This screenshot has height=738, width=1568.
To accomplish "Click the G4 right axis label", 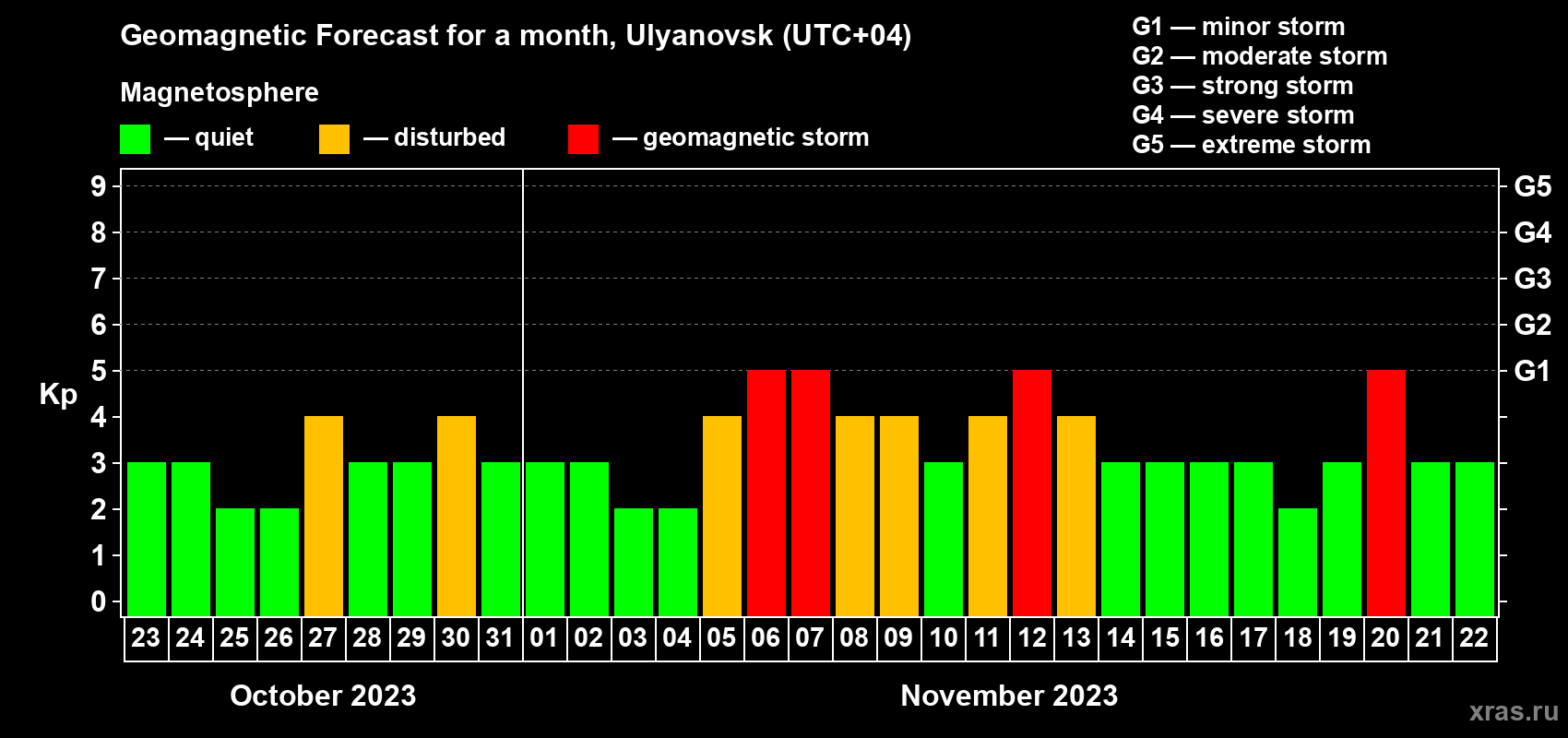I will tap(1532, 232).
